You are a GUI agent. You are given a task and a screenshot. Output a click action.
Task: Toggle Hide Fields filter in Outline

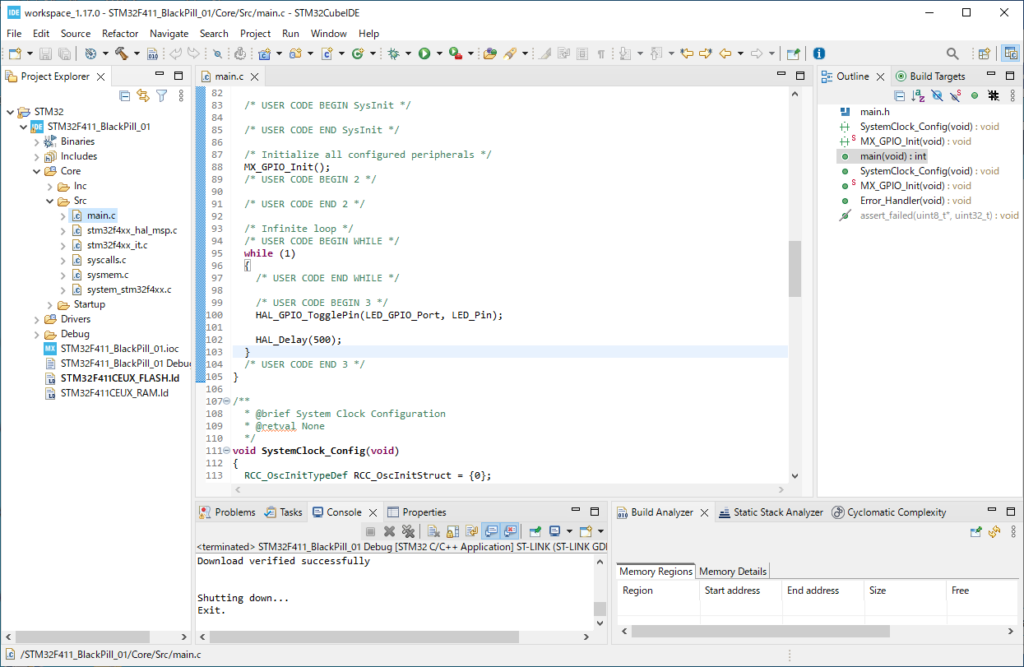[x=937, y=96]
